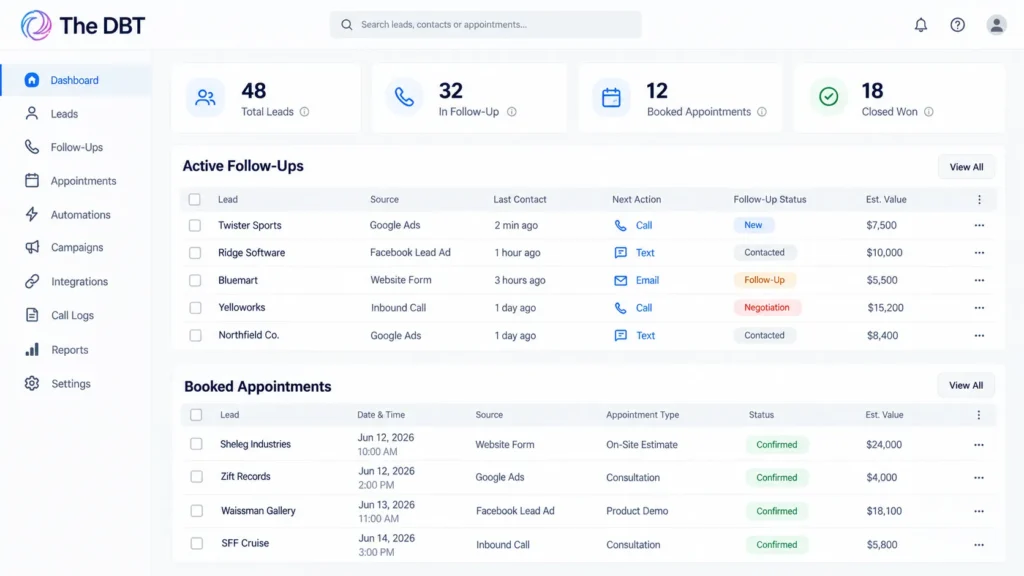Click search magnifier icon
The height and width of the screenshot is (576, 1024).
[x=347, y=25]
